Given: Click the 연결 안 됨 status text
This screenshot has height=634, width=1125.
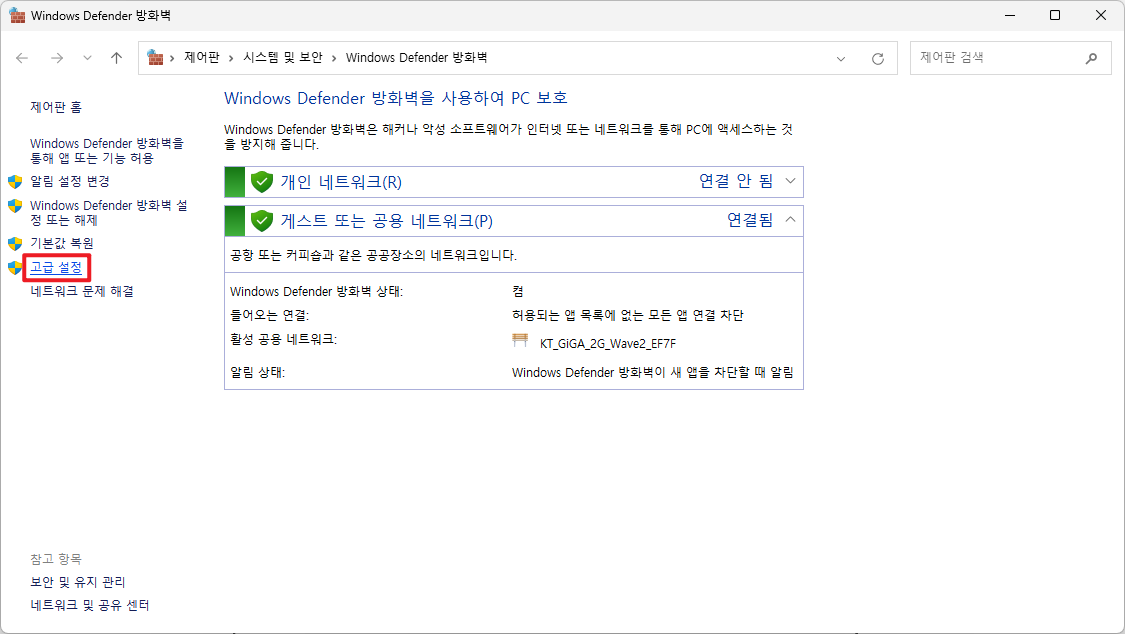Looking at the screenshot, I should 736,181.
